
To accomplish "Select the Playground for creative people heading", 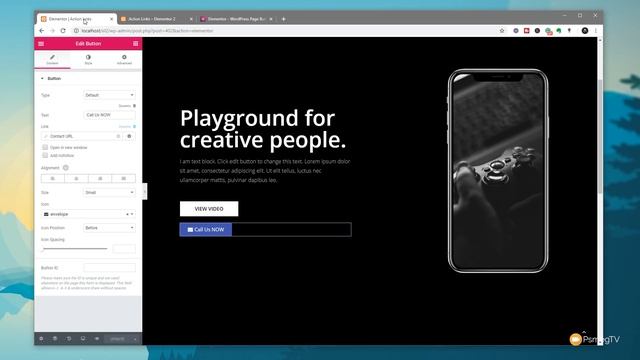I will point(263,129).
